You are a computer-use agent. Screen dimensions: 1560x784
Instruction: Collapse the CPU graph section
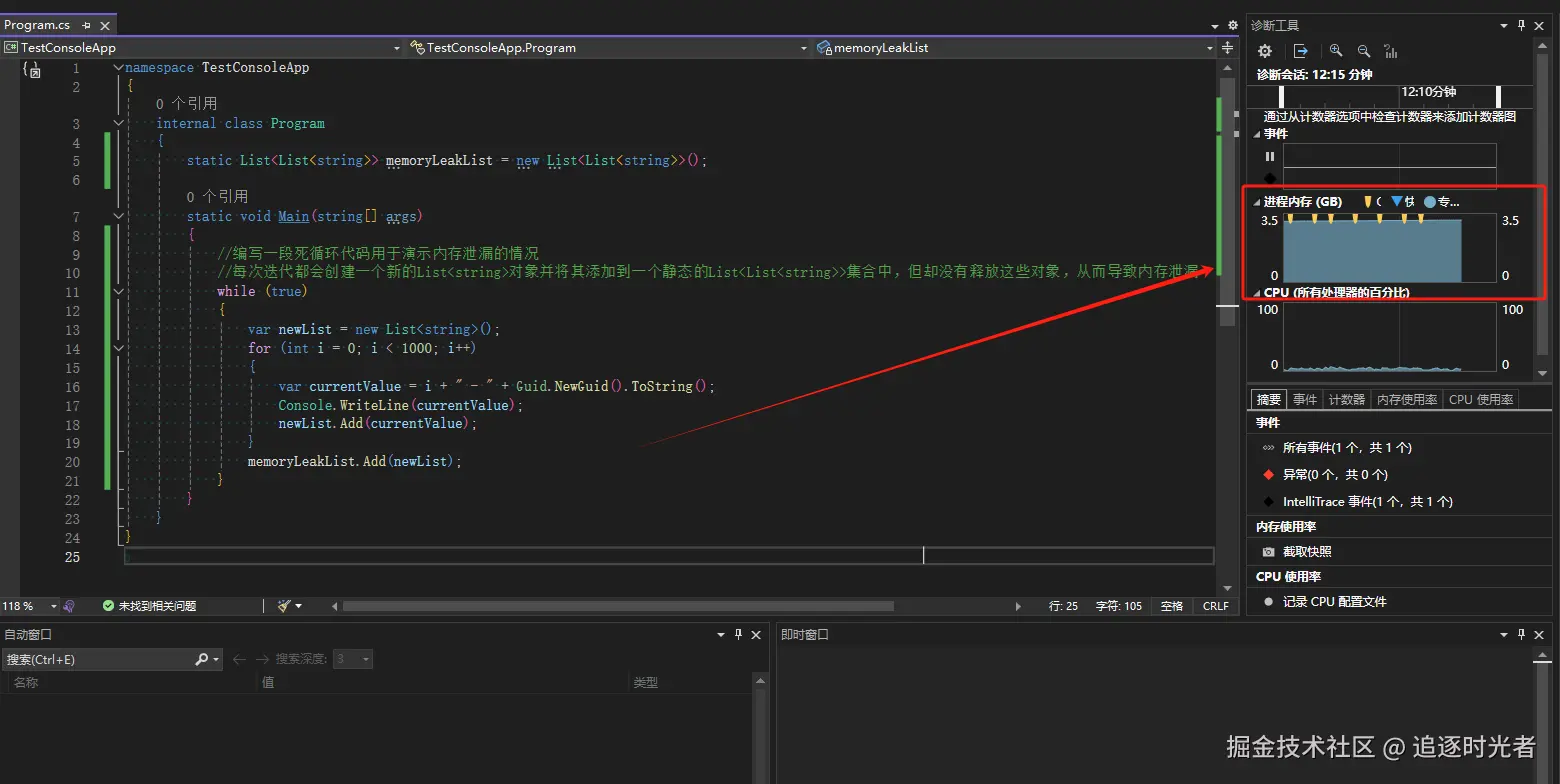(1258, 293)
